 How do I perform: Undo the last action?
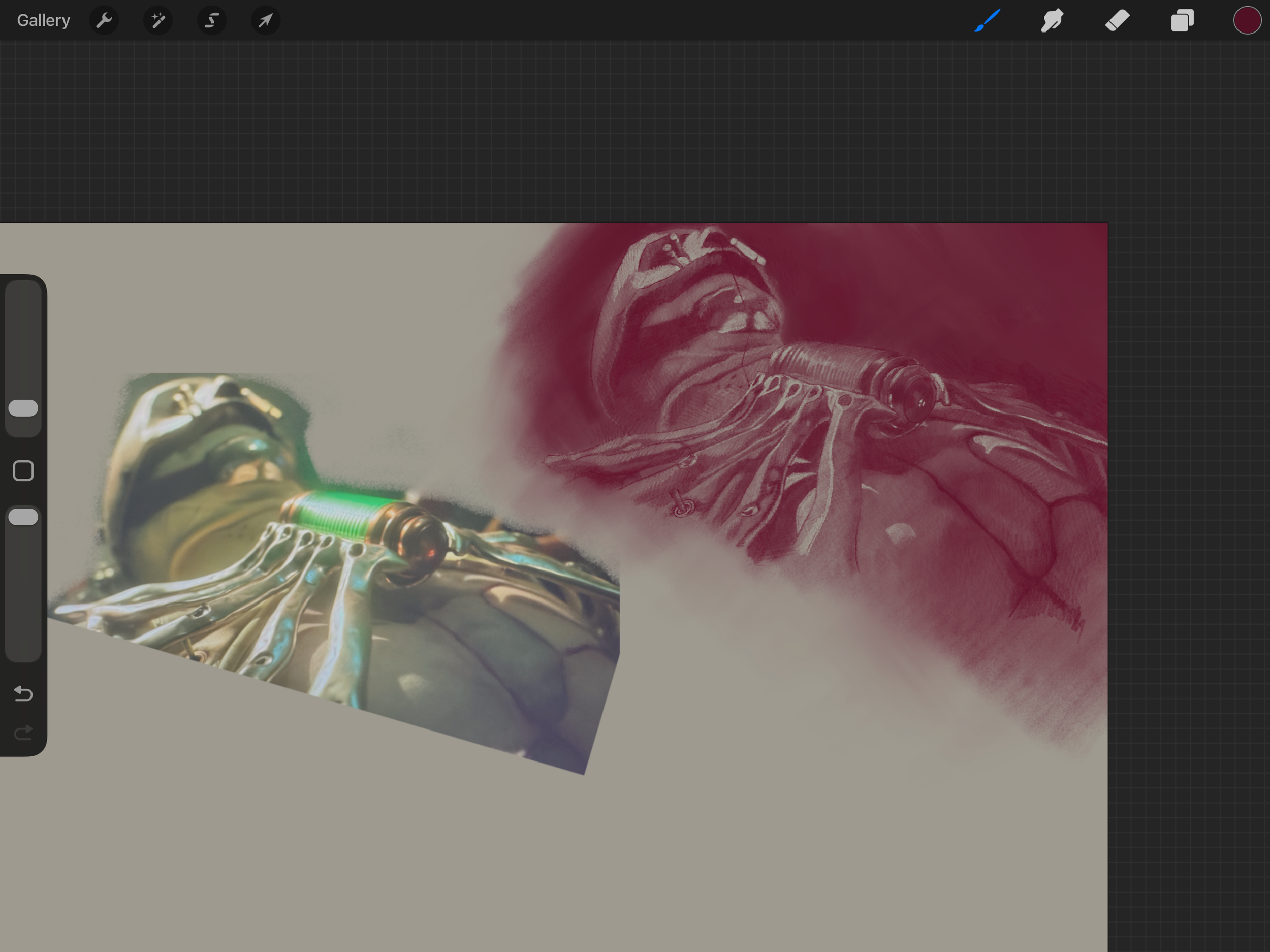click(x=23, y=693)
